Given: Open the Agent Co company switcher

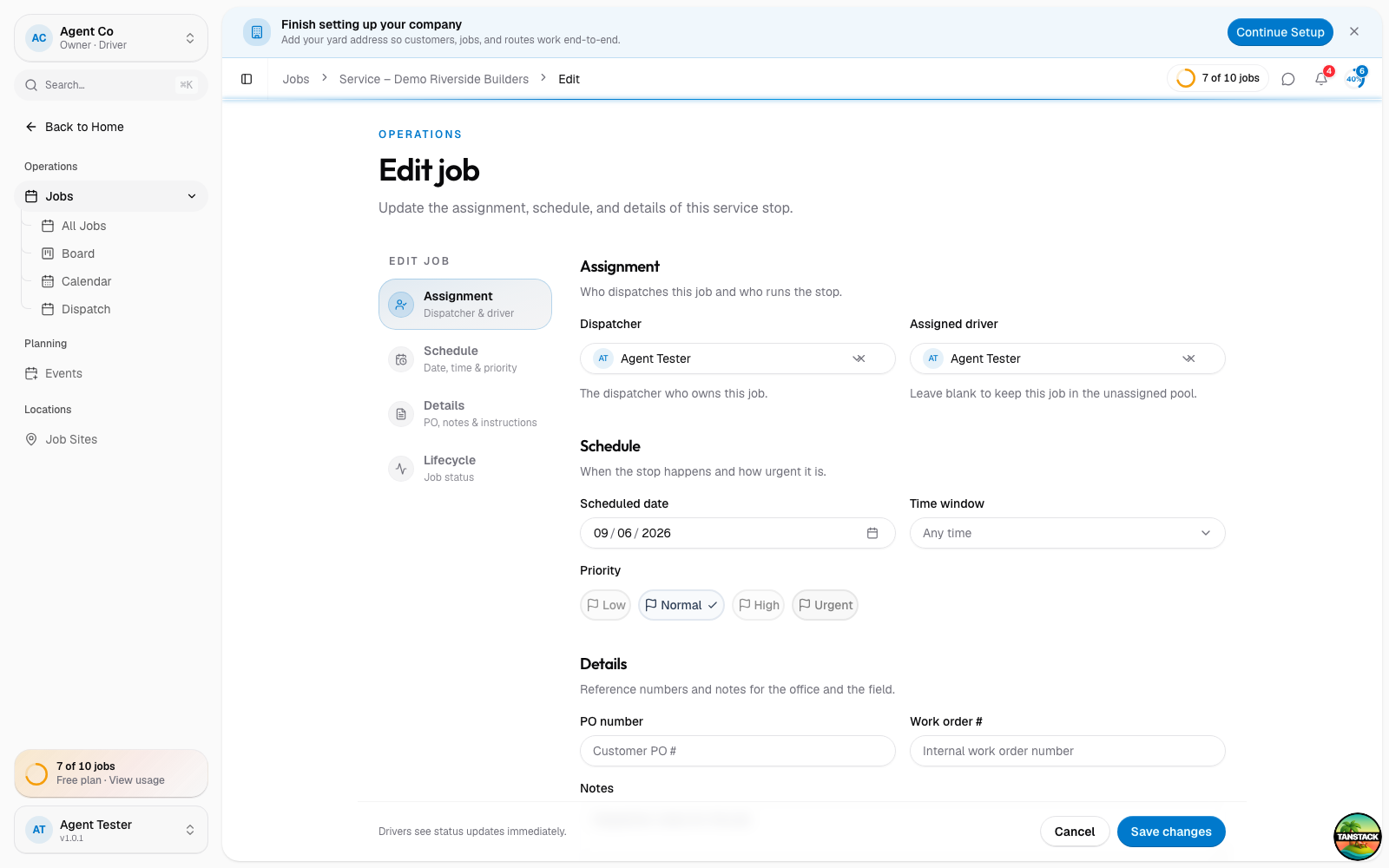Looking at the screenshot, I should coord(111,38).
